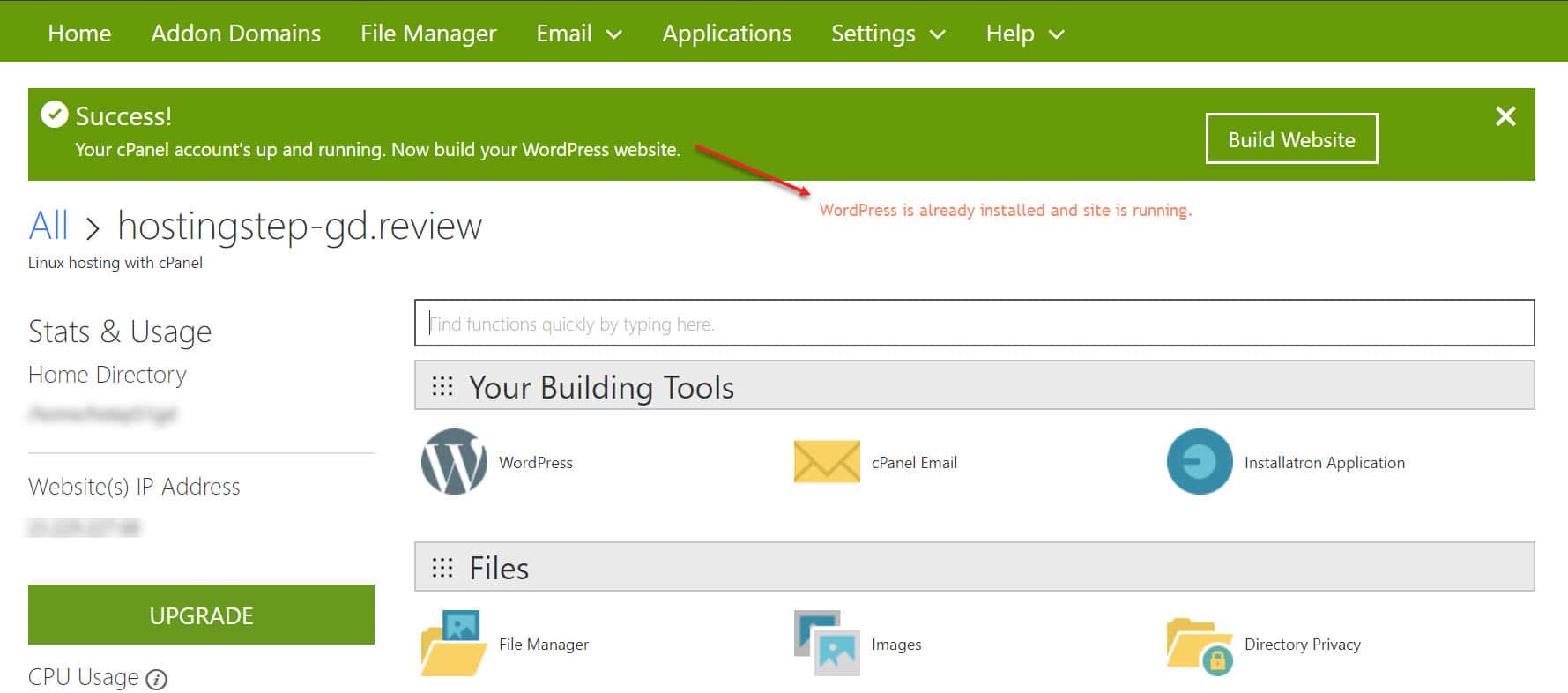This screenshot has height=693, width=1568.
Task: Click the Images text label
Action: 896,645
